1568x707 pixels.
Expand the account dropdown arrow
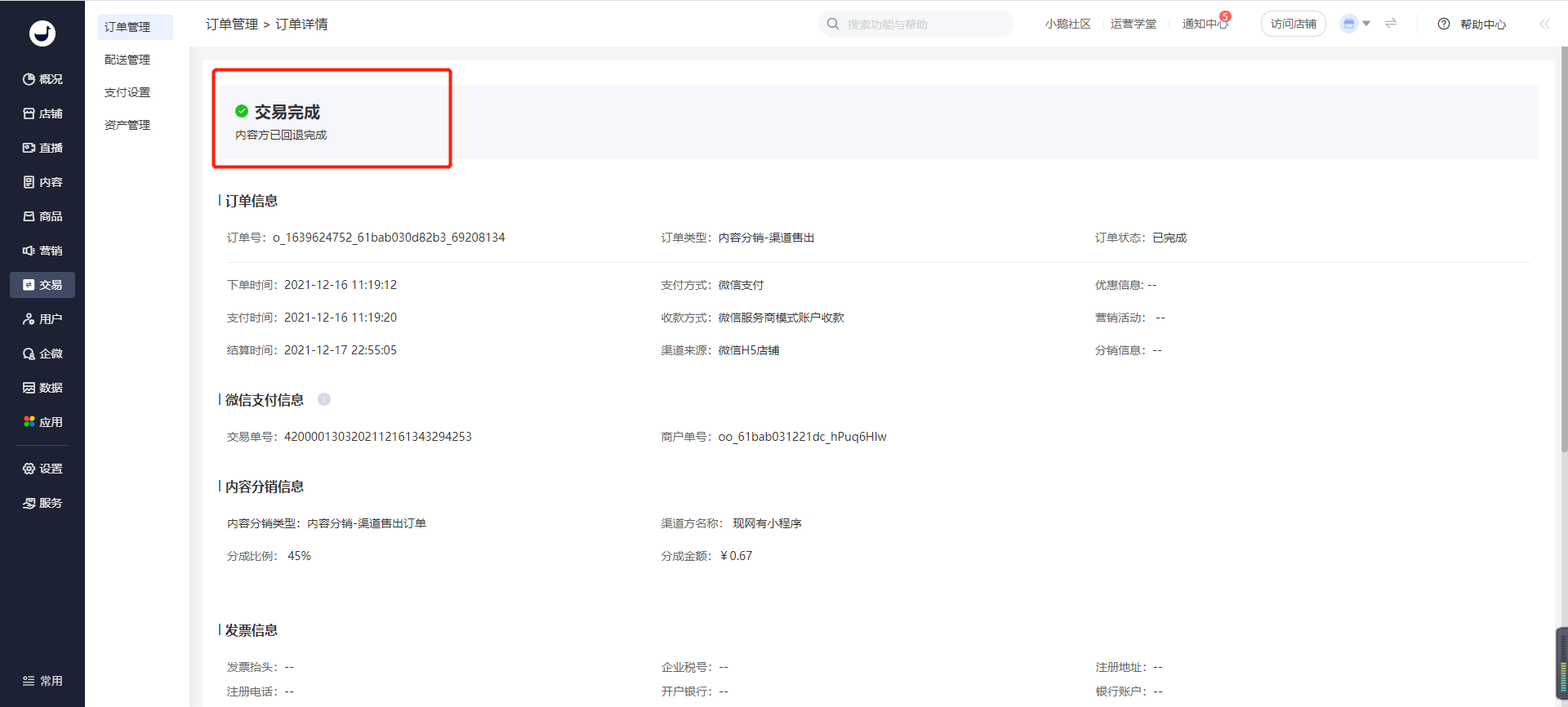1366,24
